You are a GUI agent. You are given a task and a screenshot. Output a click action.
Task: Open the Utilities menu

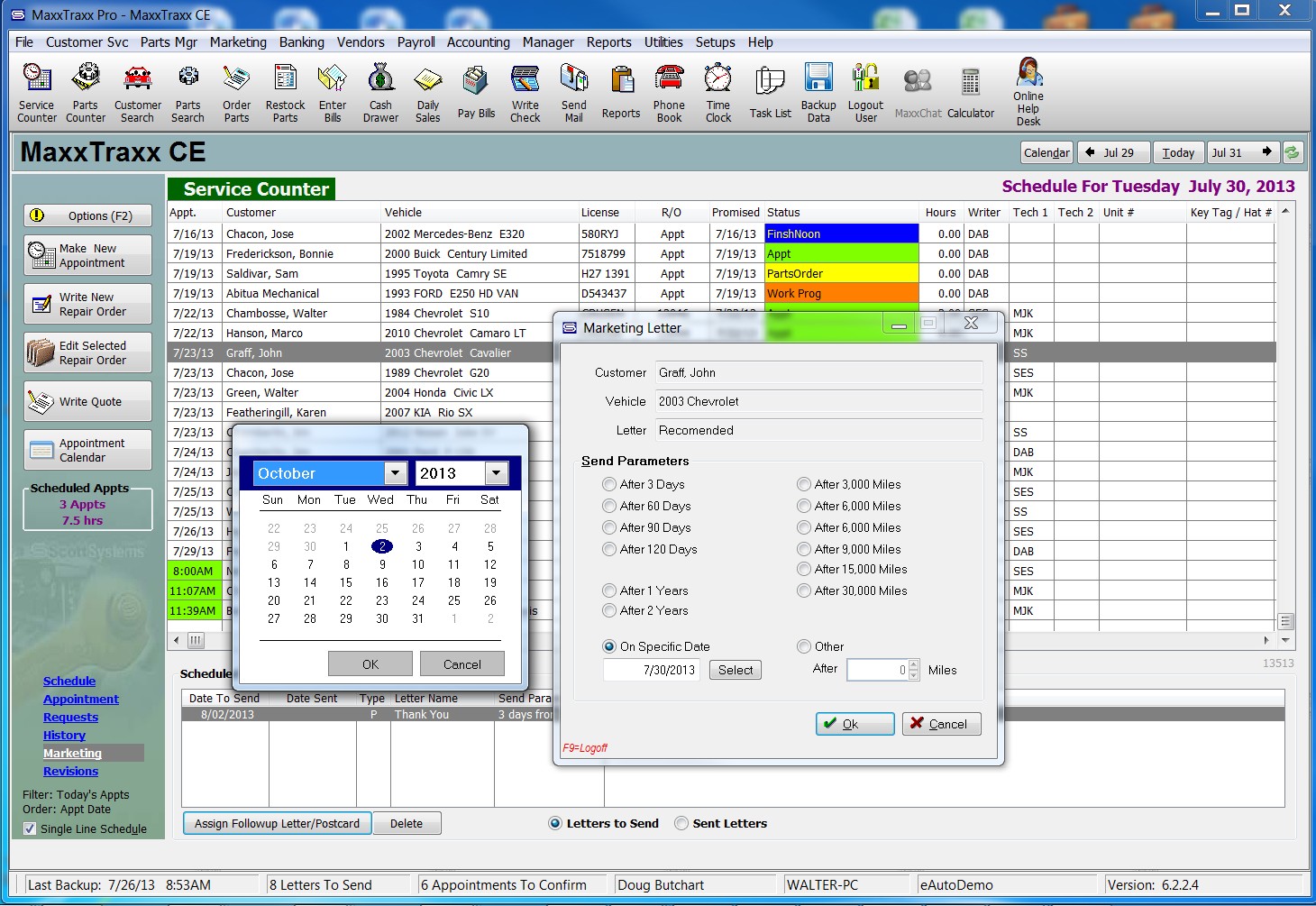click(663, 41)
